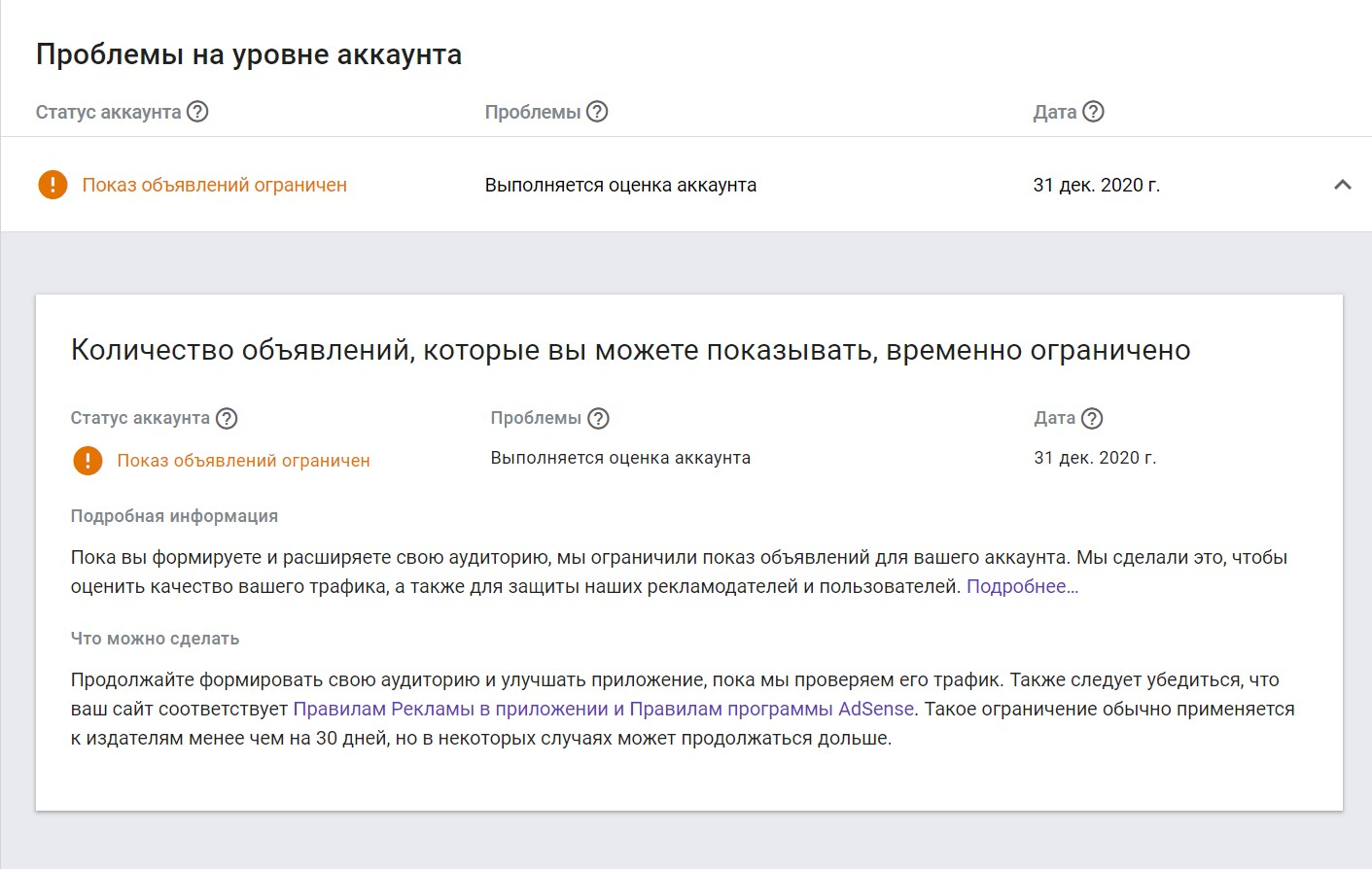The image size is (1372, 869).
Task: Open the 'Подробнее…' link
Action: (1022, 586)
